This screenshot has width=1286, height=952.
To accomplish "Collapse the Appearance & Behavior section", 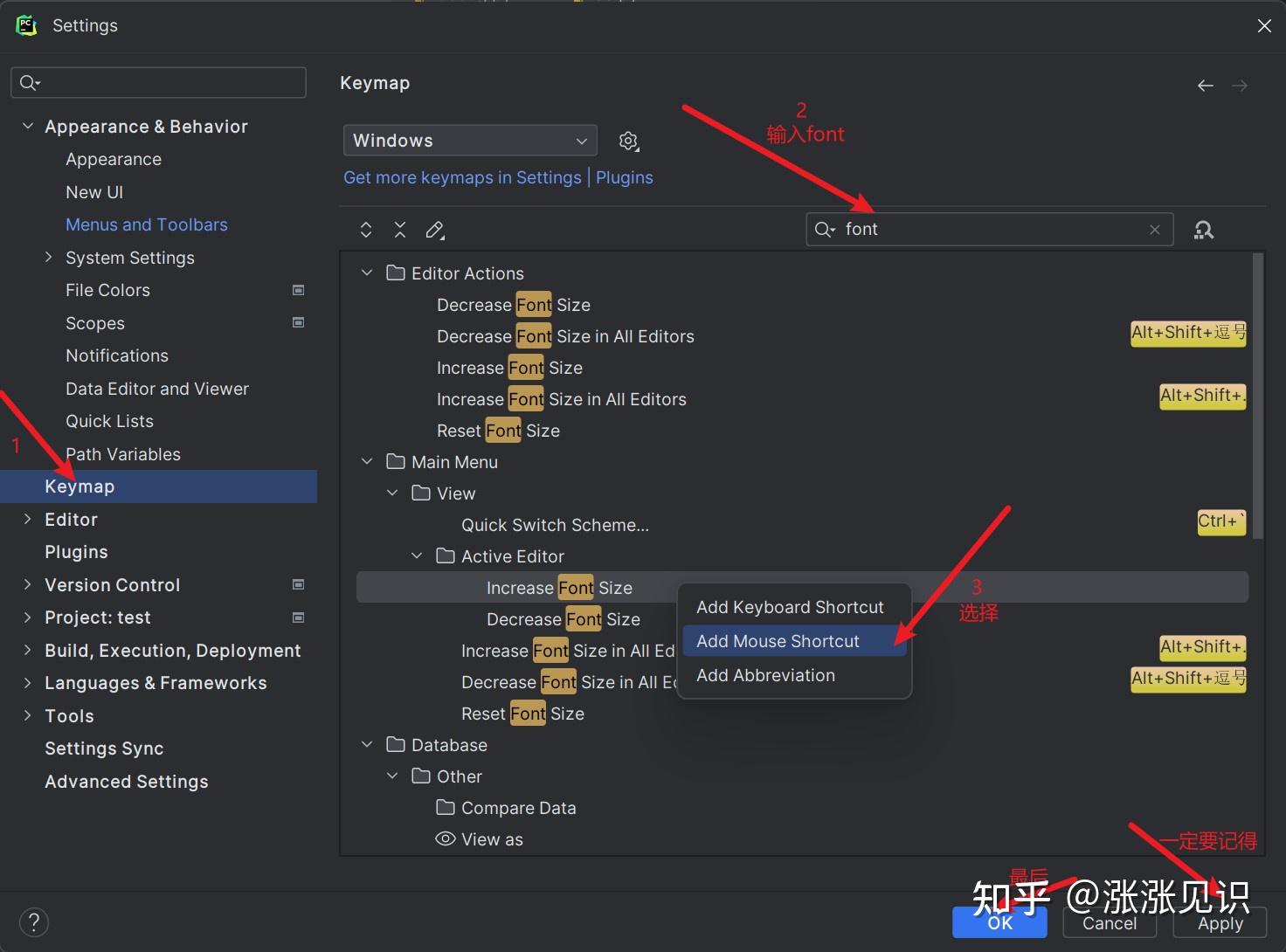I will (x=28, y=127).
